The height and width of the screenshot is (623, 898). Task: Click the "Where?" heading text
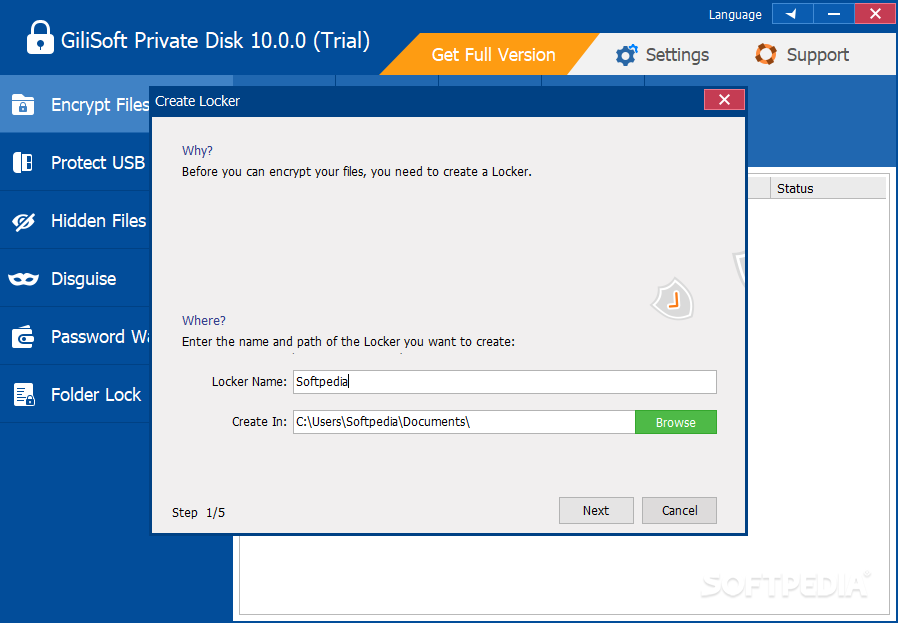(x=204, y=320)
